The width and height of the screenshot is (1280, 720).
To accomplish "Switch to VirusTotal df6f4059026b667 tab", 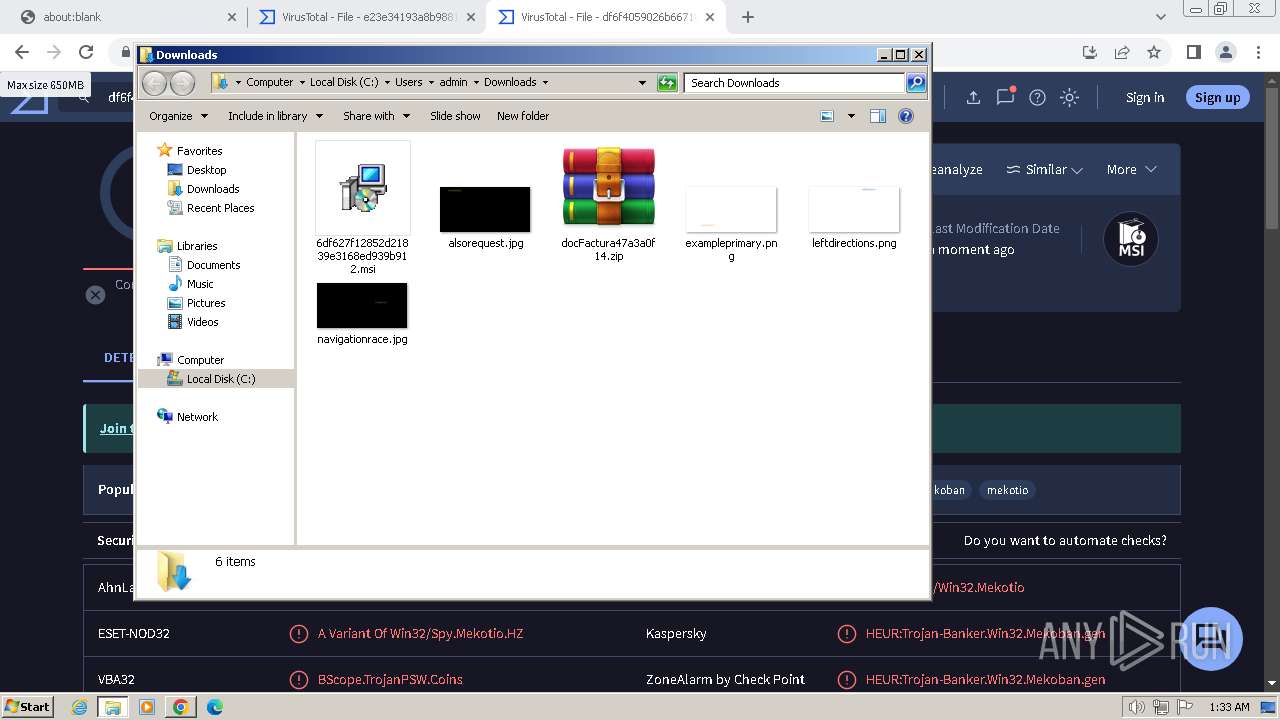I will click(606, 17).
